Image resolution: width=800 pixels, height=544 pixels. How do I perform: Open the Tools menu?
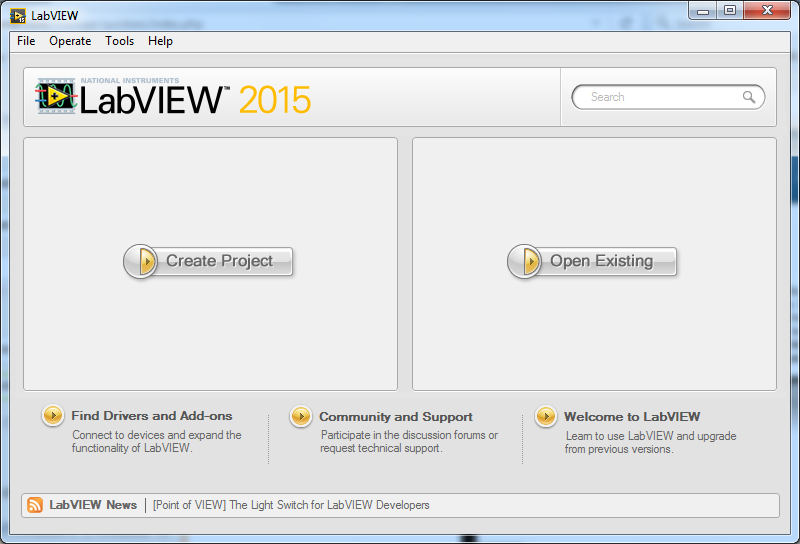(x=119, y=41)
